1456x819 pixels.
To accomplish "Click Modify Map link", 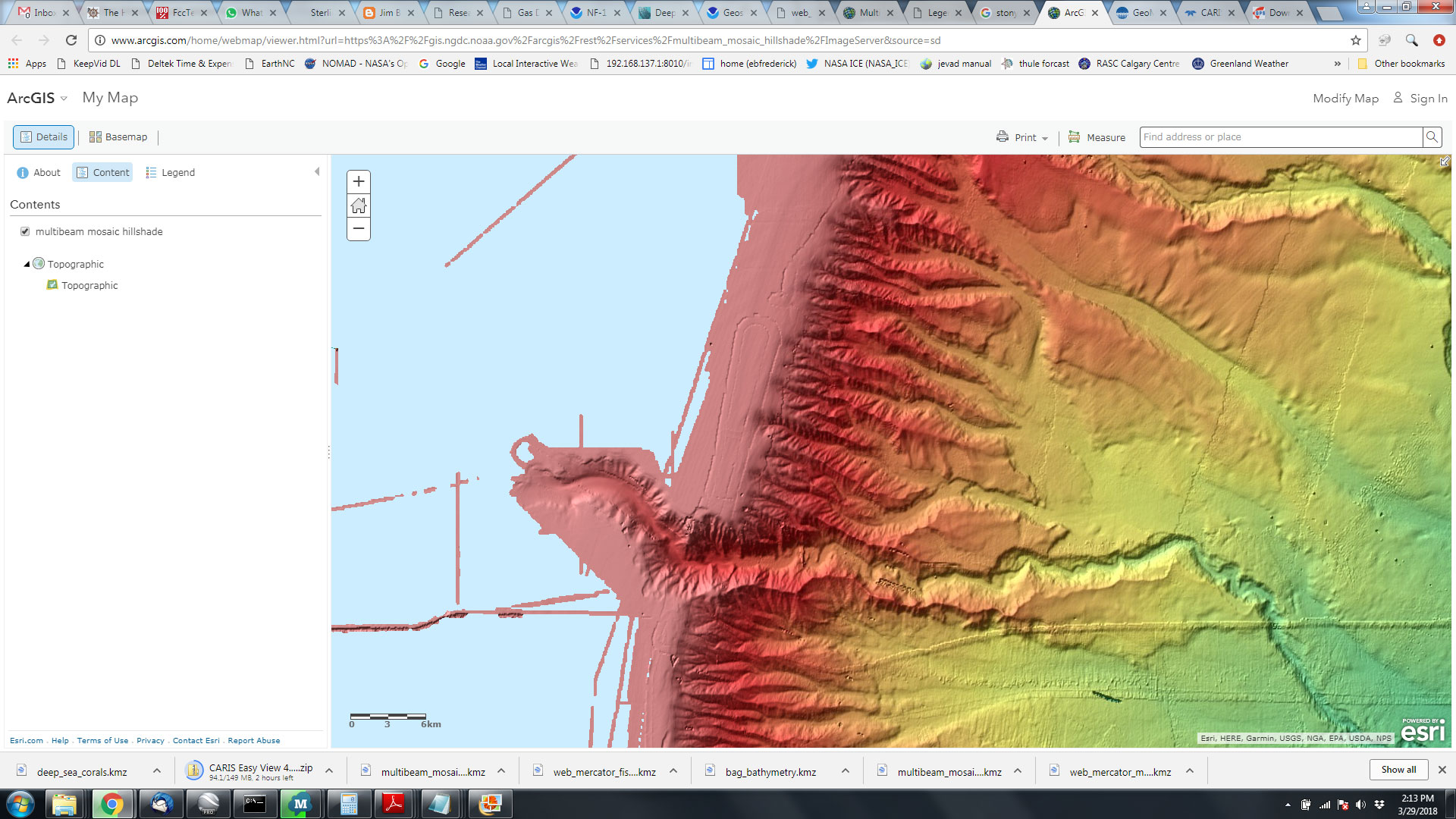I will tap(1345, 98).
